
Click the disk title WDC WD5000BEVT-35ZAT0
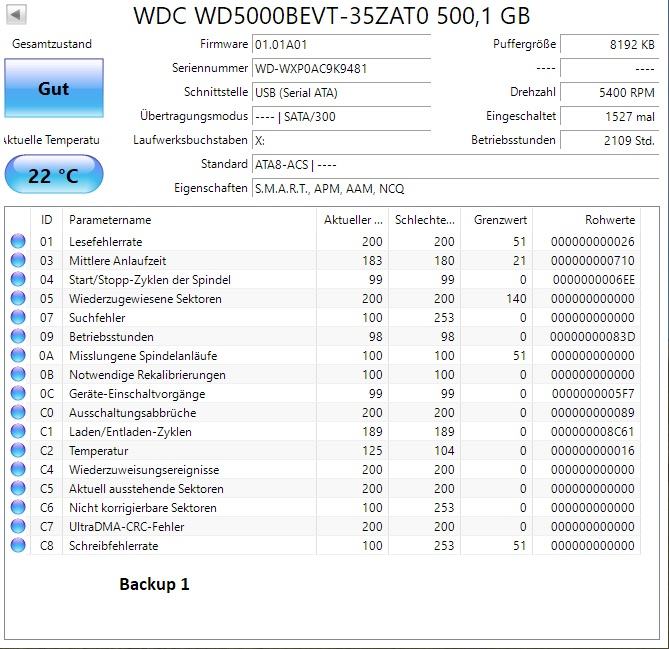(x=281, y=16)
